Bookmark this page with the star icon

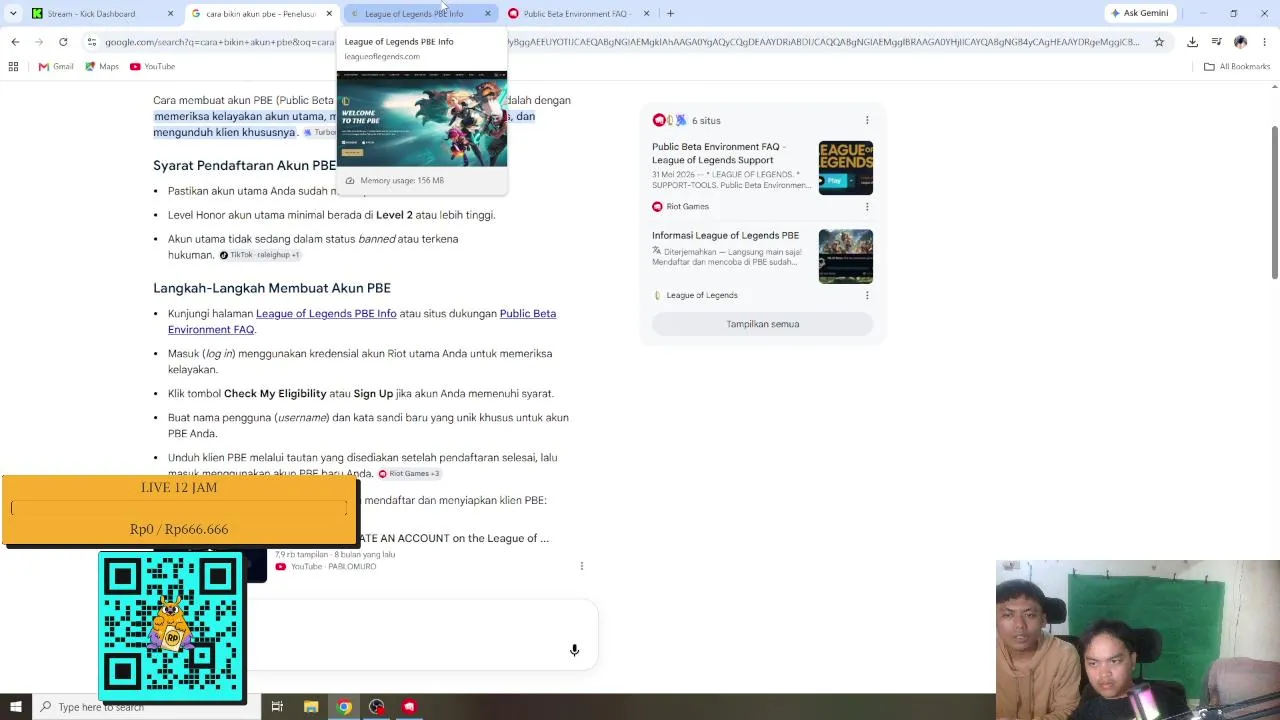(1159, 42)
